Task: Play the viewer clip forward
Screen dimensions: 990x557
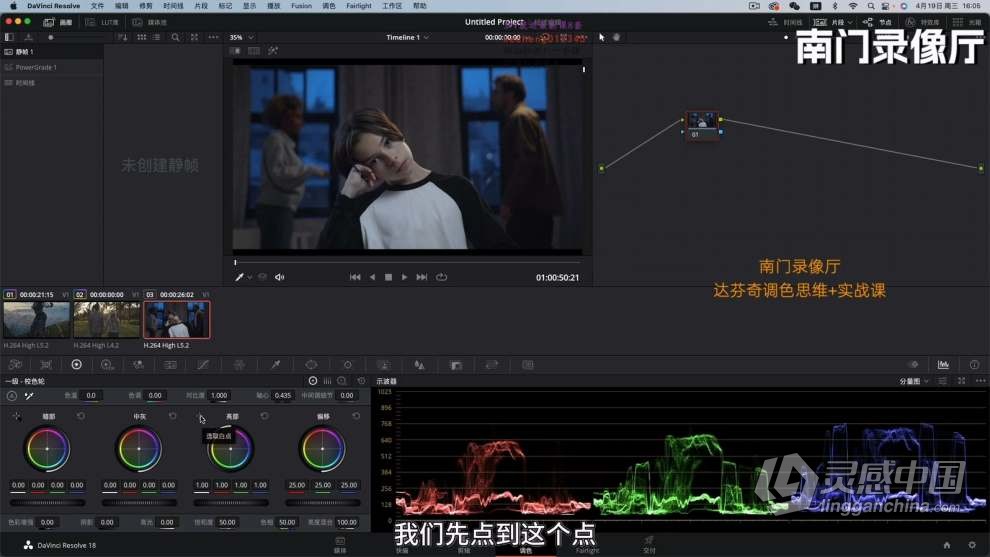Action: pyautogui.click(x=405, y=277)
